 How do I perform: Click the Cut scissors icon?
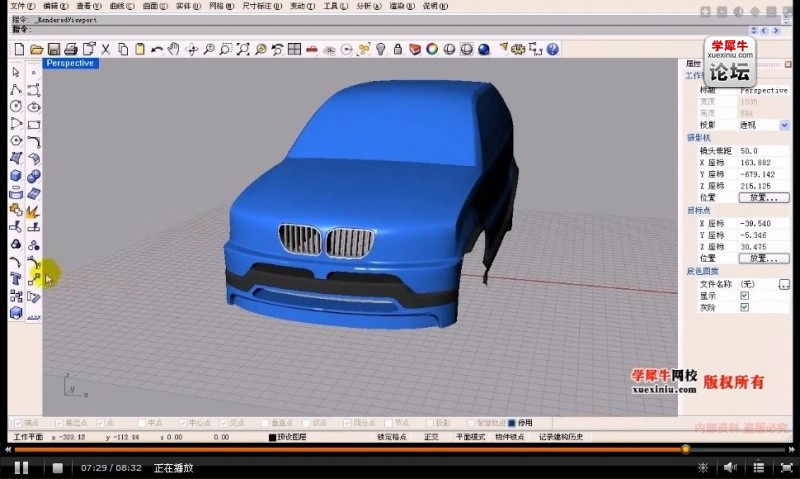[106, 49]
